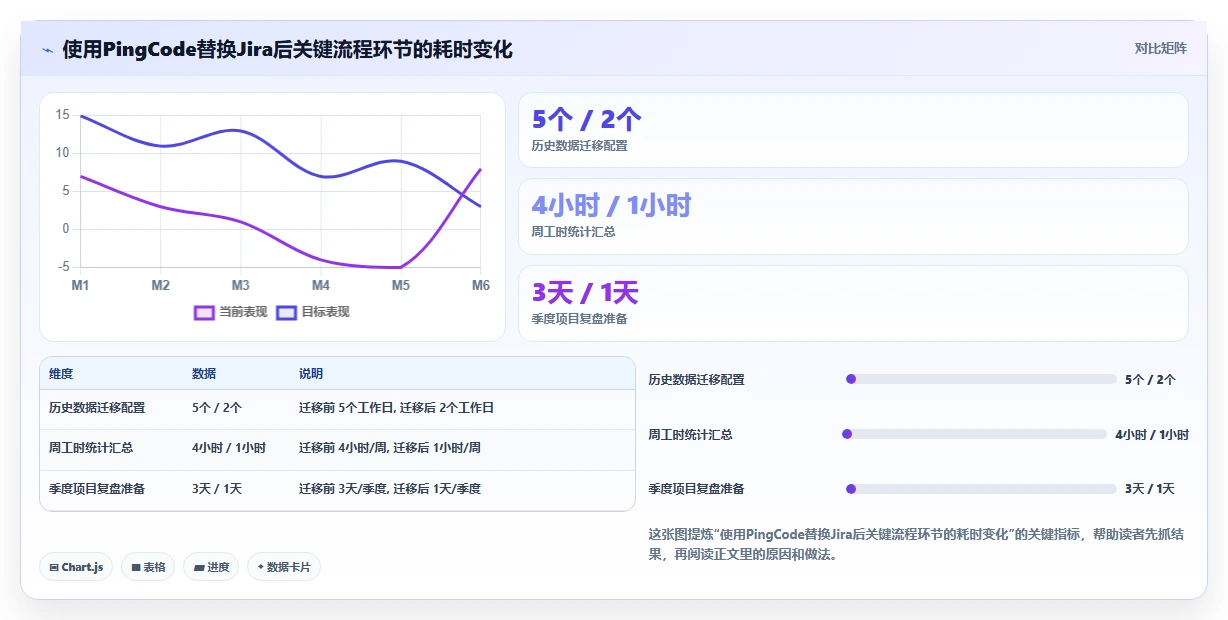Select the 4小时 / 1小时 stat card
Image resolution: width=1228 pixels, height=620 pixels.
click(x=853, y=216)
